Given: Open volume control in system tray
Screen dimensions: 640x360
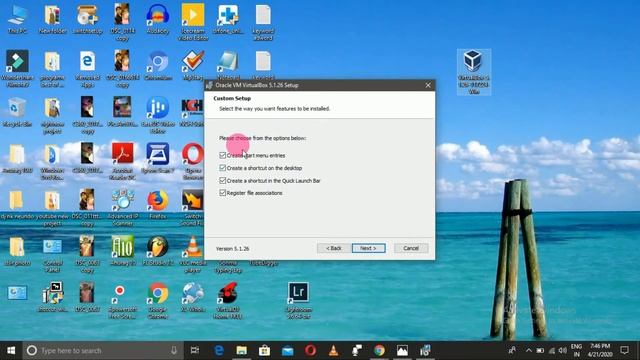Looking at the screenshot, I should click(563, 350).
